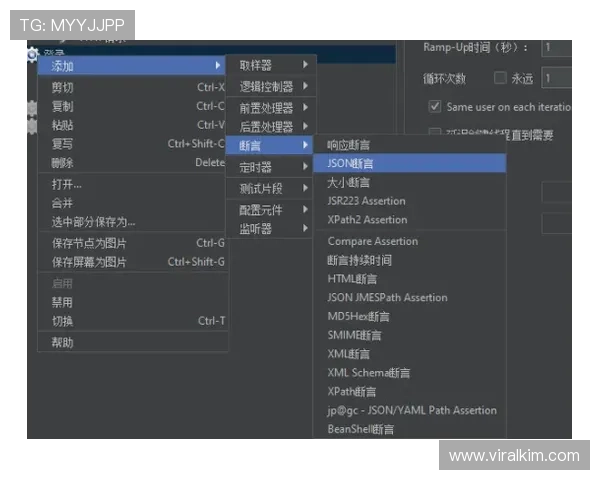Choose 粘贴 from the context menu
This screenshot has height=480, width=600.
pyautogui.click(x=132, y=125)
